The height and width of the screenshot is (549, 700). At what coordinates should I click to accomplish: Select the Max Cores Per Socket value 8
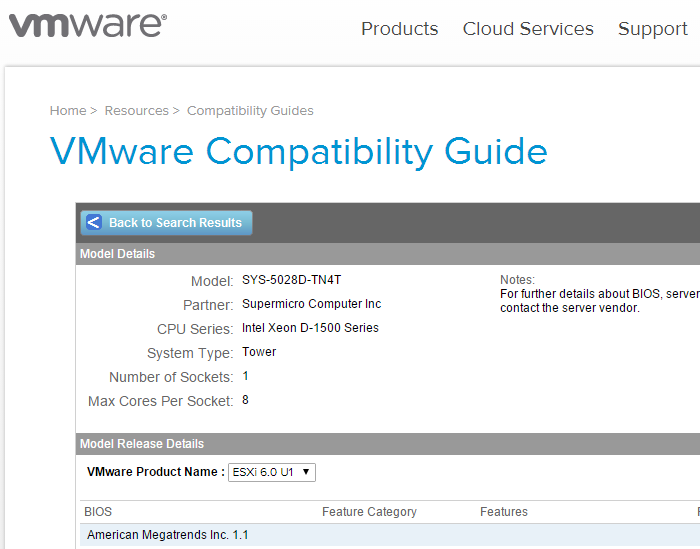point(245,400)
